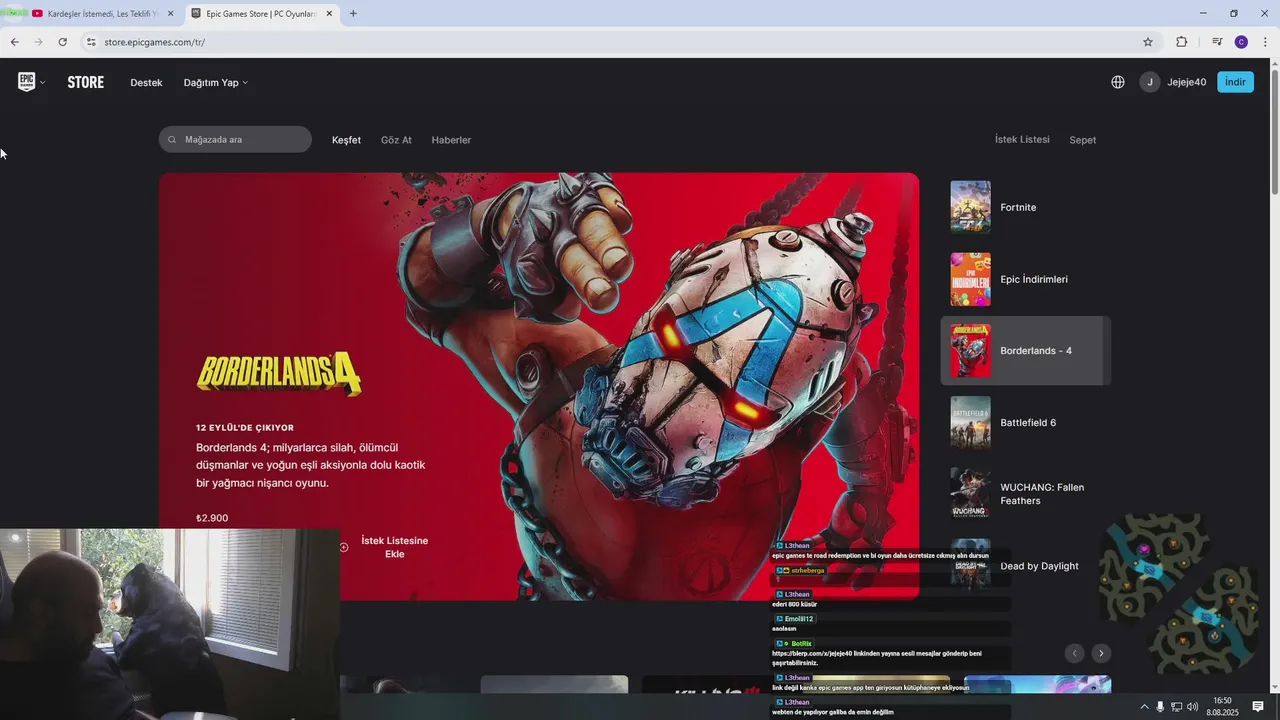
Task: Click the Borderlands 4 small thumbnail
Action: tap(970, 351)
